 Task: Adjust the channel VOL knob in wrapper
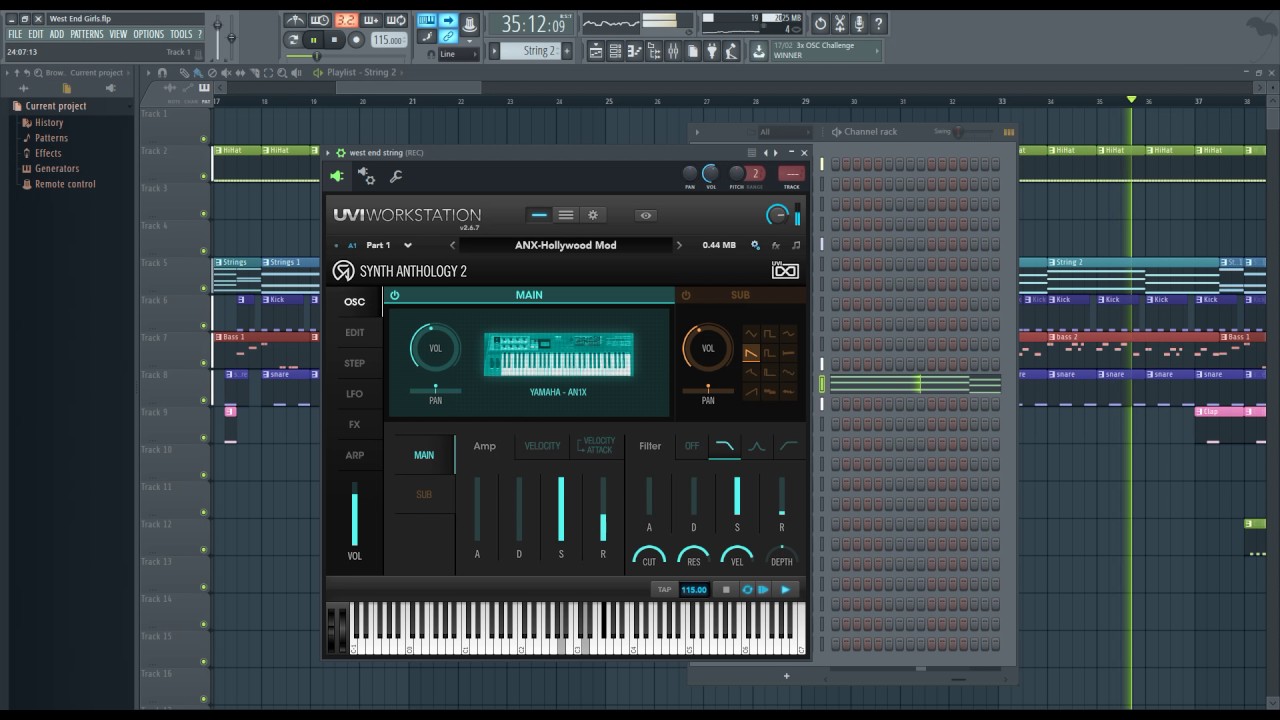pos(710,173)
